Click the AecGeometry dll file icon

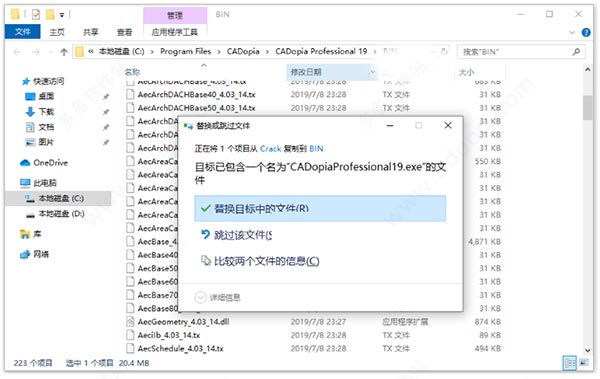point(130,322)
